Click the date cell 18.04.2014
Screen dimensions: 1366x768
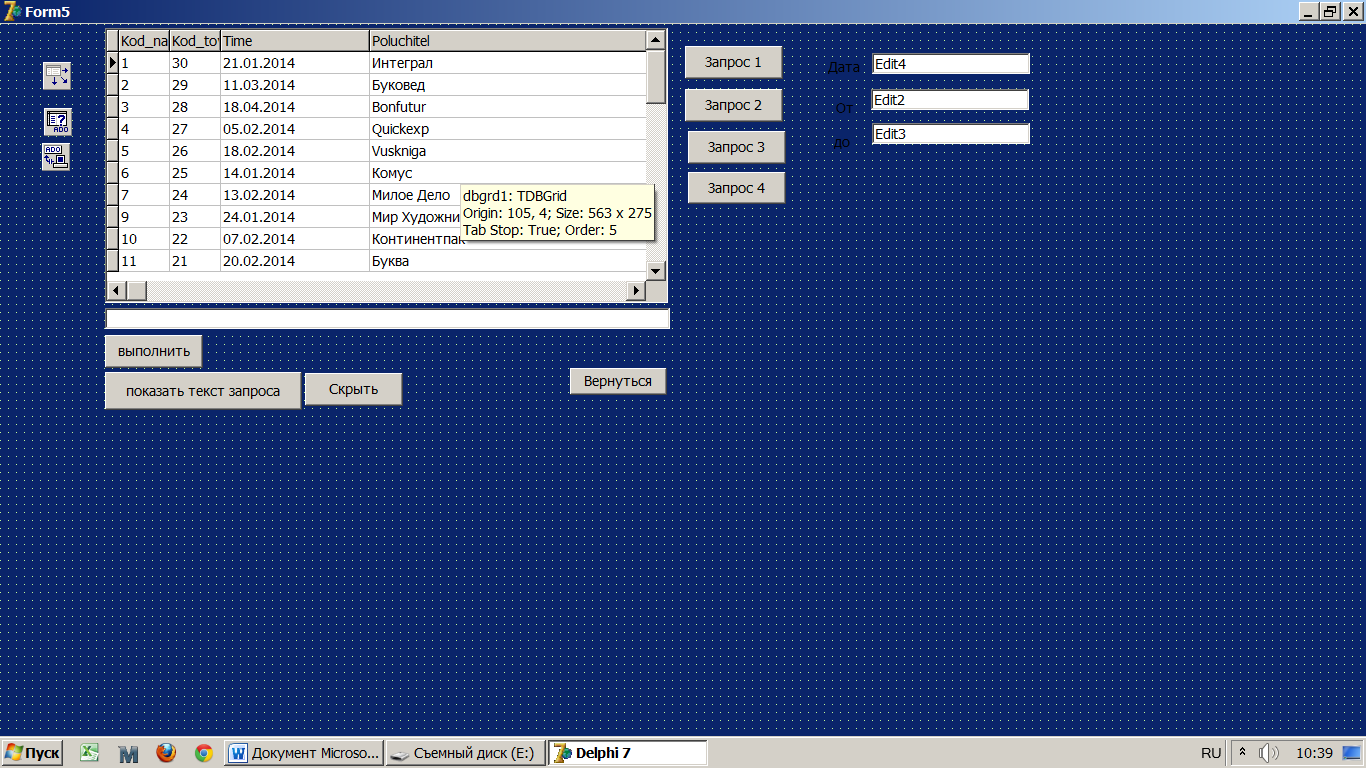[295, 107]
